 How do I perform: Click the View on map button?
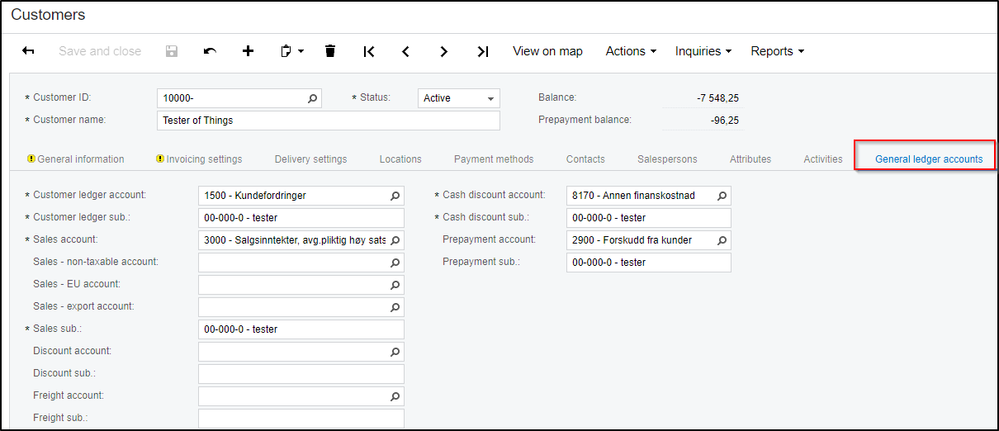(x=547, y=51)
